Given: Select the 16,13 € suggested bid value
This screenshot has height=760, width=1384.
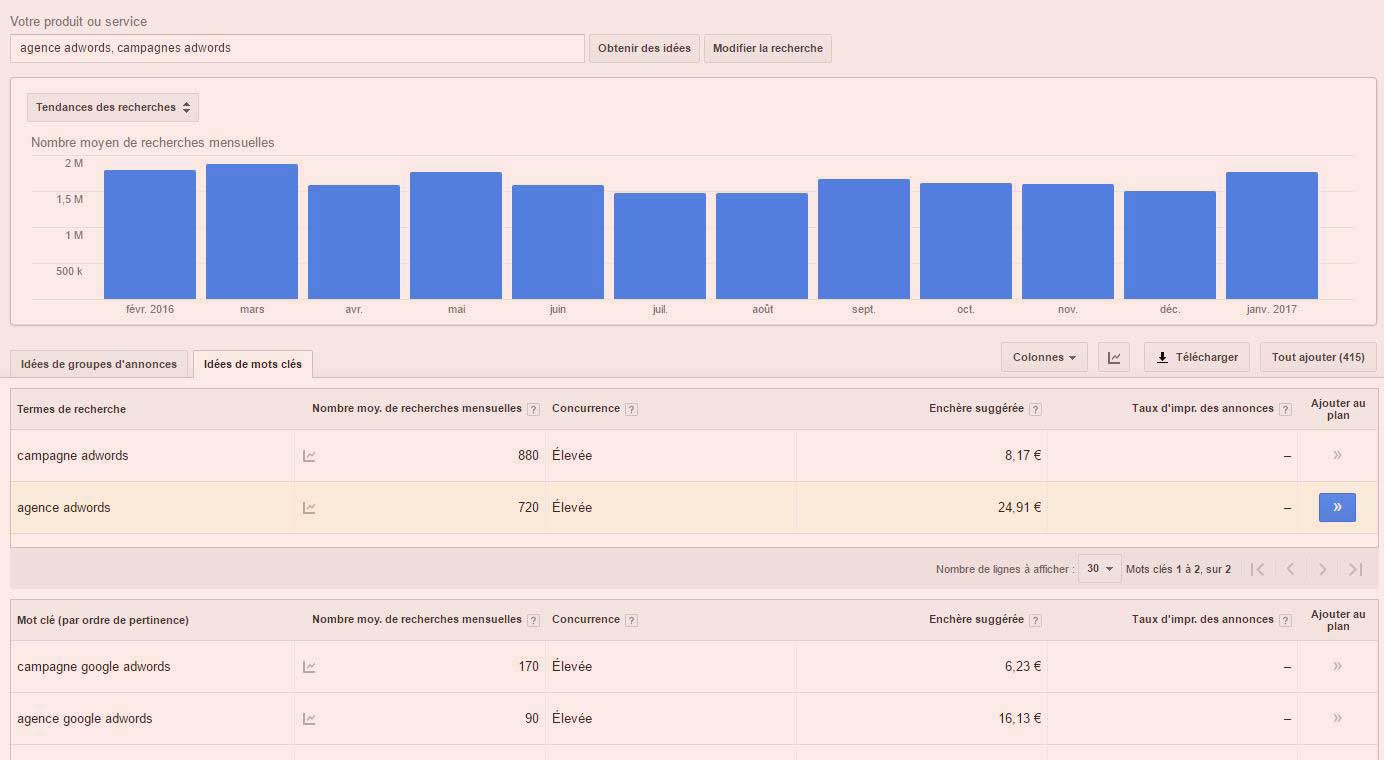Looking at the screenshot, I should click(1019, 719).
